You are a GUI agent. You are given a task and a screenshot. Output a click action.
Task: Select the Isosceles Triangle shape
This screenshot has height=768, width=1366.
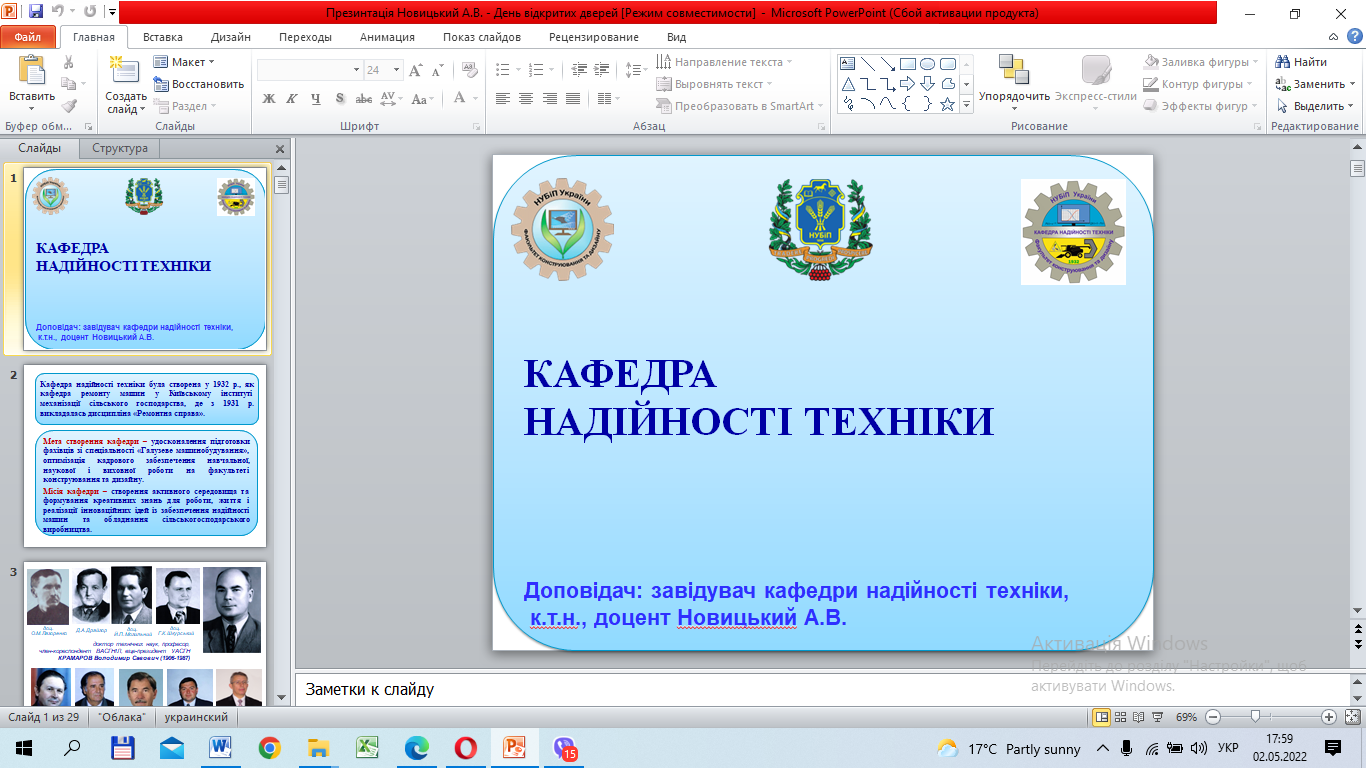pos(848,84)
